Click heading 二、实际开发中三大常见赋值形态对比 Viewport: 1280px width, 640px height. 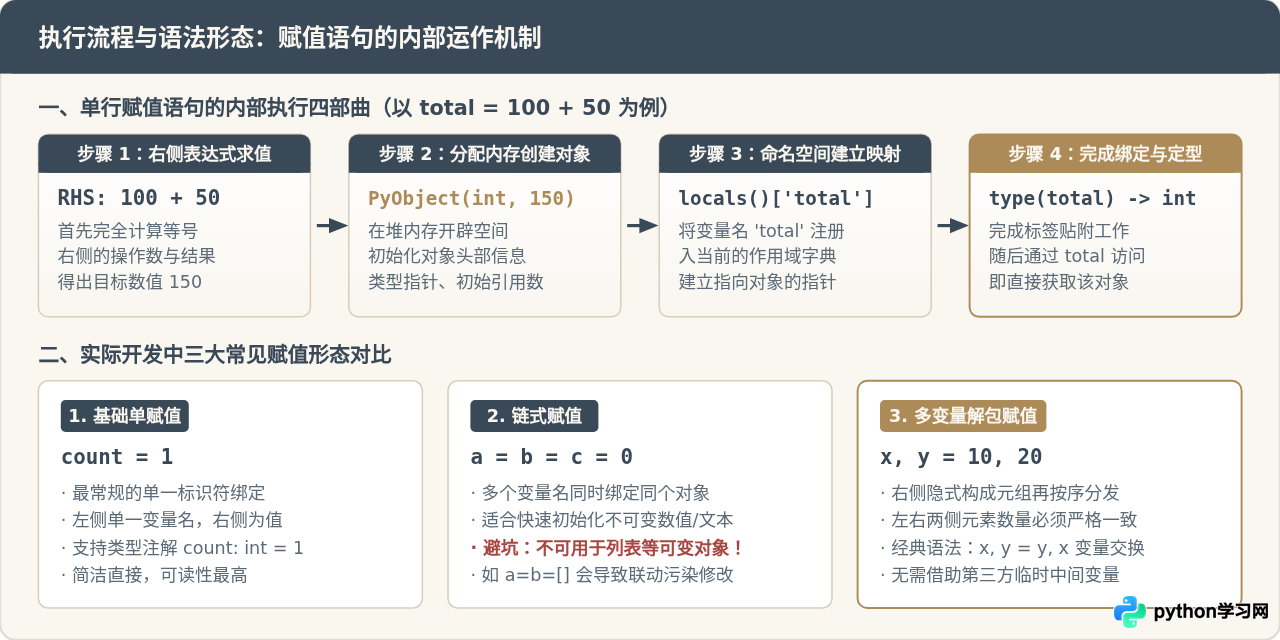click(x=215, y=355)
